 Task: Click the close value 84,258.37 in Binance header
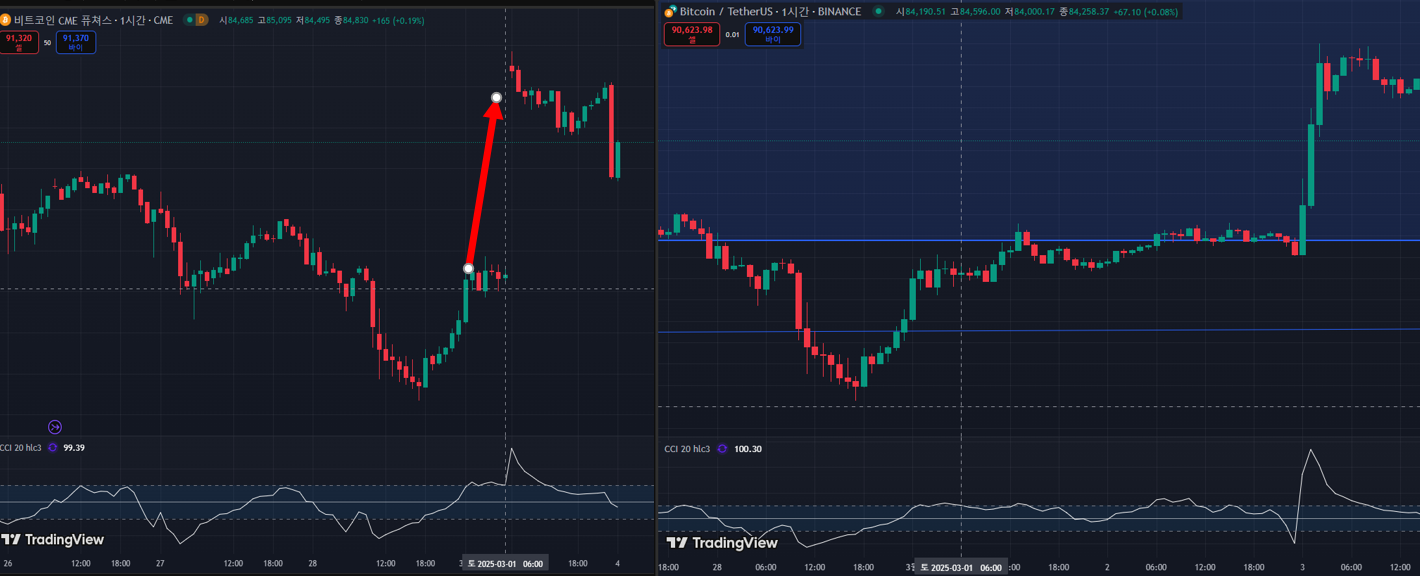pyautogui.click(x=1089, y=11)
